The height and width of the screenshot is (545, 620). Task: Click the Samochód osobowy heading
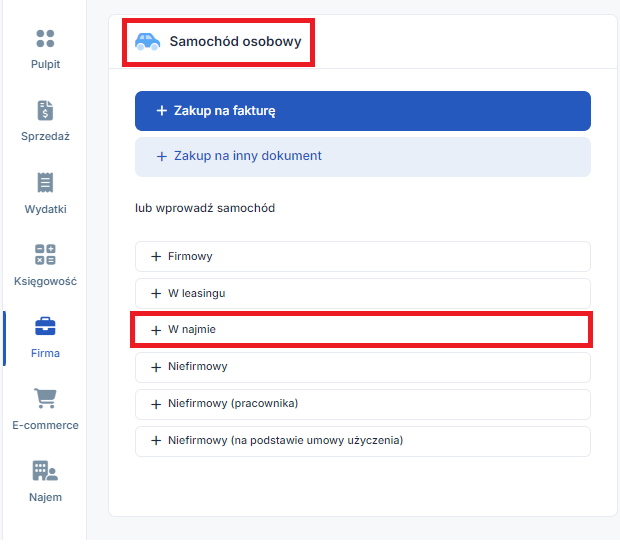[x=235, y=42]
